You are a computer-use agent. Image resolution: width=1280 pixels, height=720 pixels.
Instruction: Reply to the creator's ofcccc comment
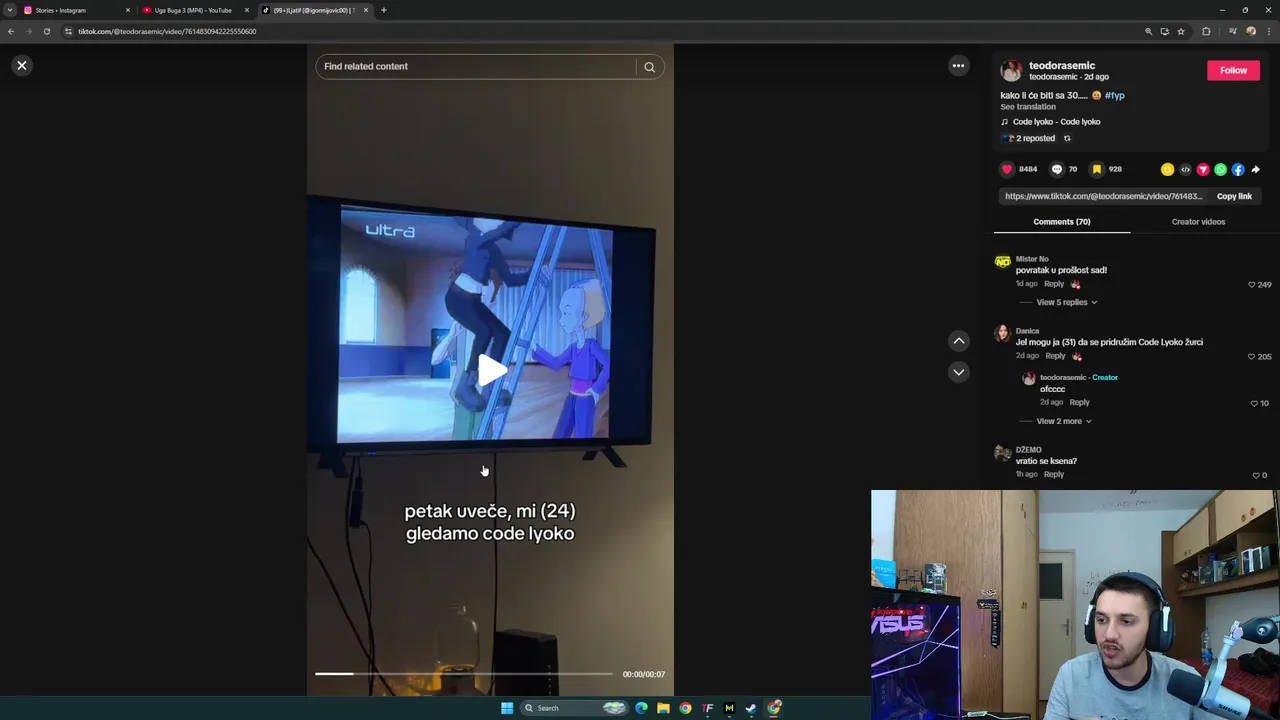[1079, 402]
